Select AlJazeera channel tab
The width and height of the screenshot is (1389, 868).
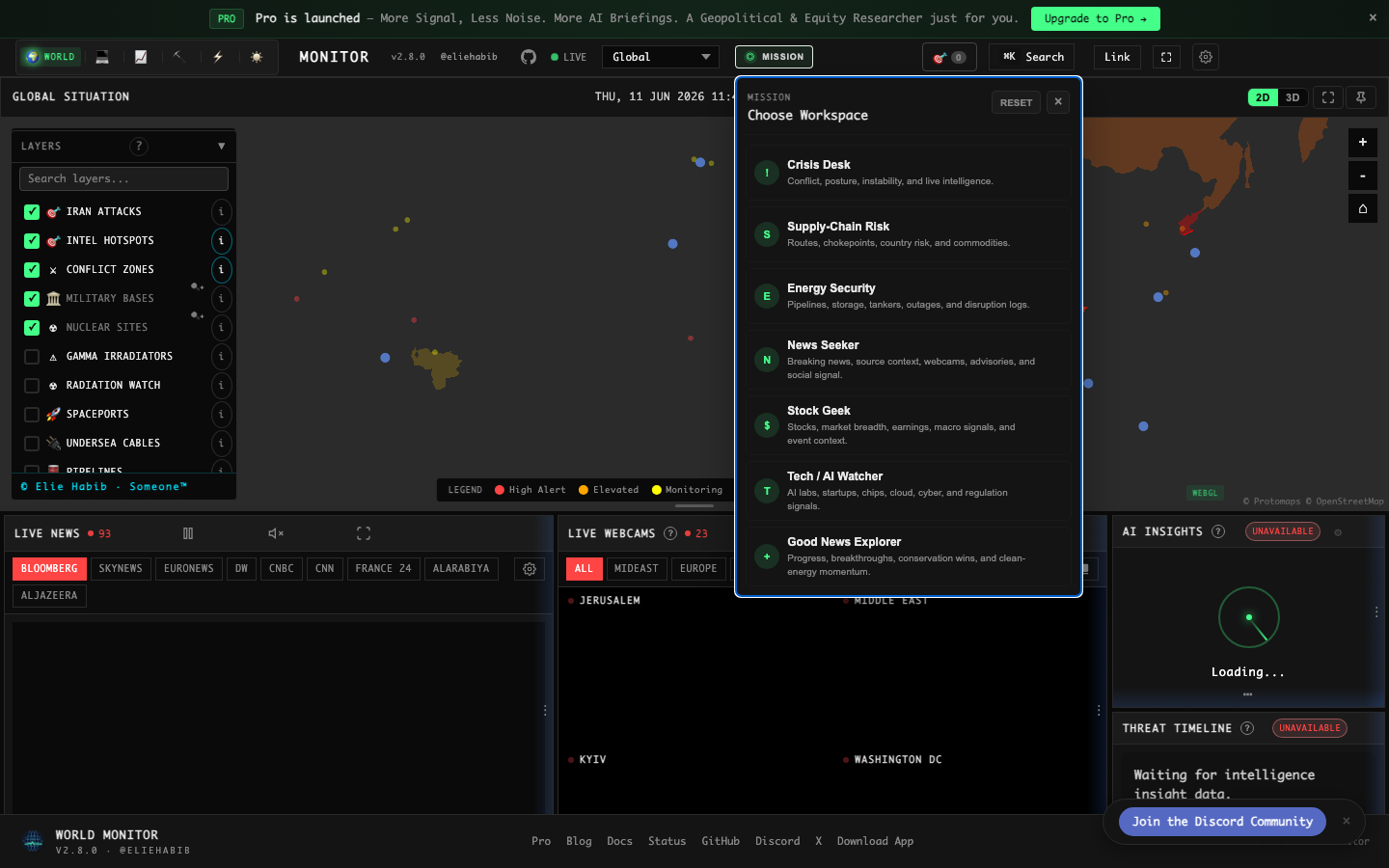point(49,596)
